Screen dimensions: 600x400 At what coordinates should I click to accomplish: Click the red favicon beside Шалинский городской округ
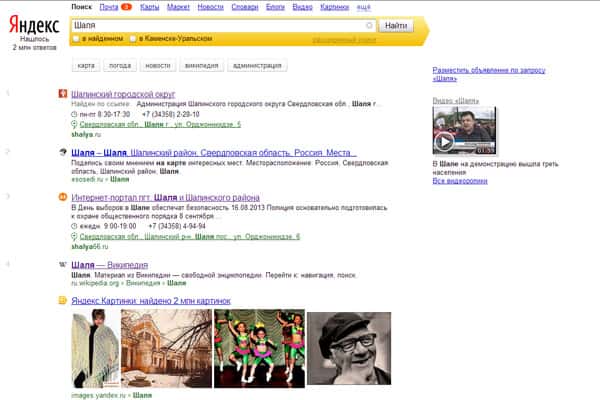pos(63,94)
